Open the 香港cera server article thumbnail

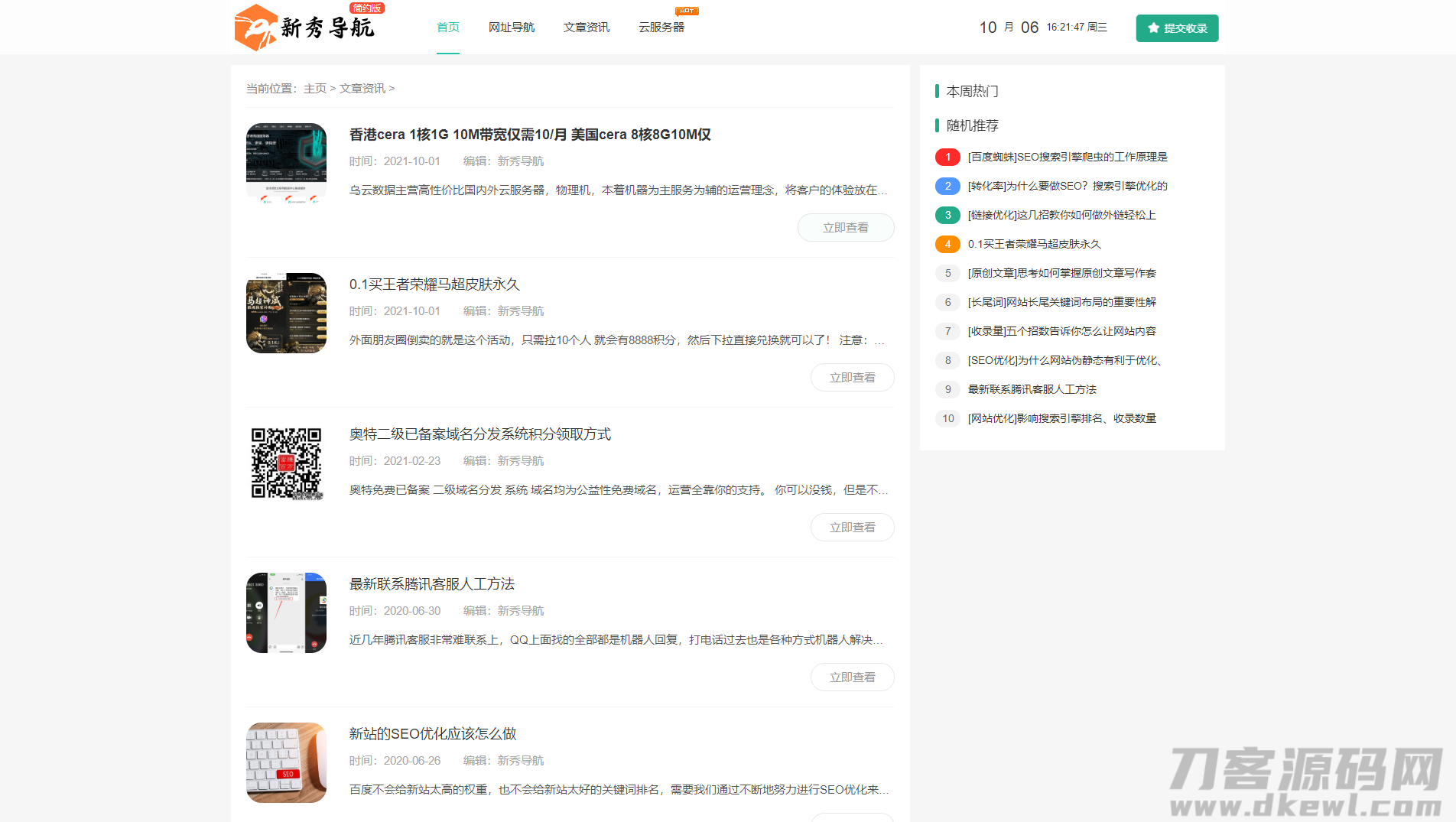[x=286, y=163]
